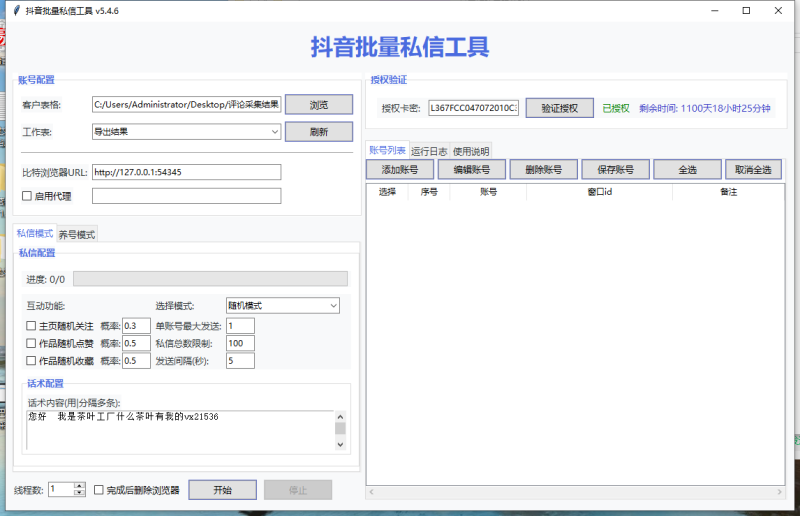Open the 账号列表 tab
This screenshot has width=800, height=516.
point(387,150)
